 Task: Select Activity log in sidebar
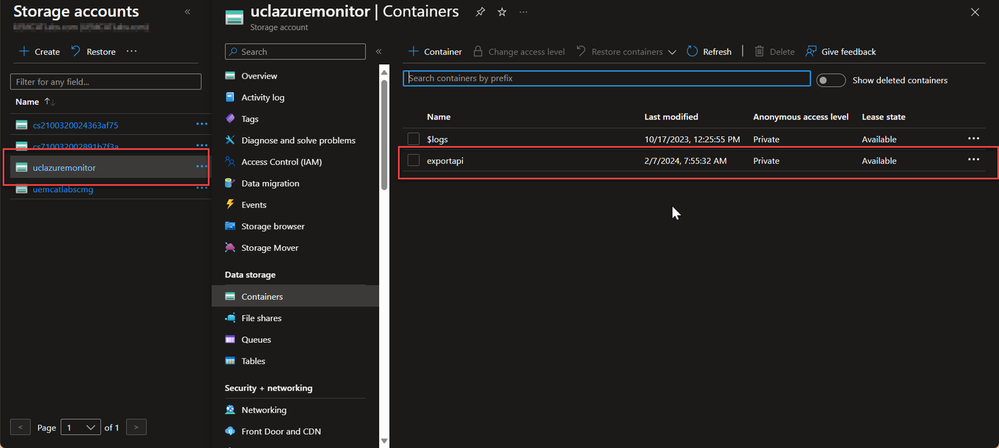(262, 98)
